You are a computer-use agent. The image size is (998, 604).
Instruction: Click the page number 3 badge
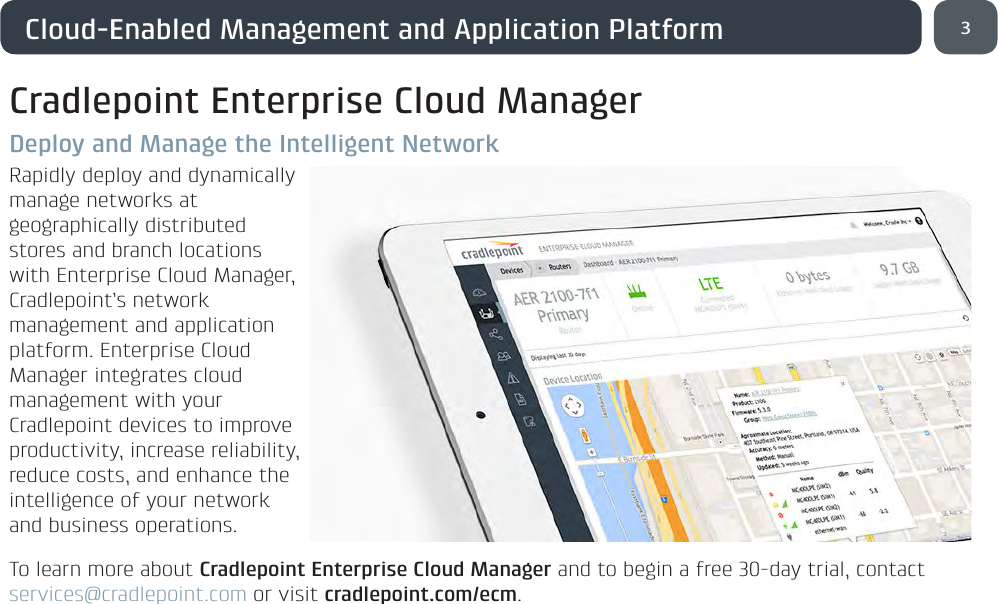[966, 27]
